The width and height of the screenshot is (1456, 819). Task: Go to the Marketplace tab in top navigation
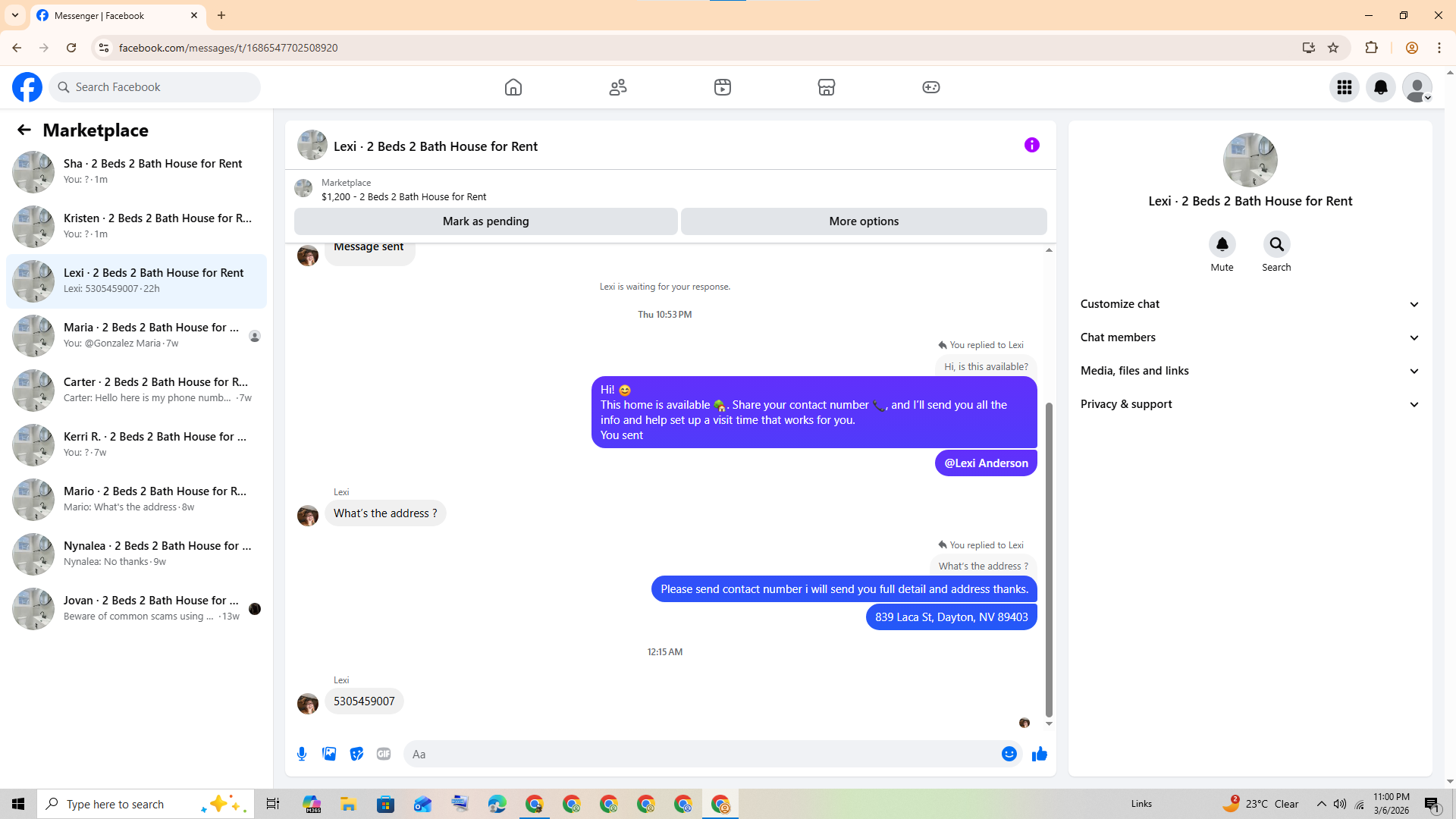tap(827, 87)
